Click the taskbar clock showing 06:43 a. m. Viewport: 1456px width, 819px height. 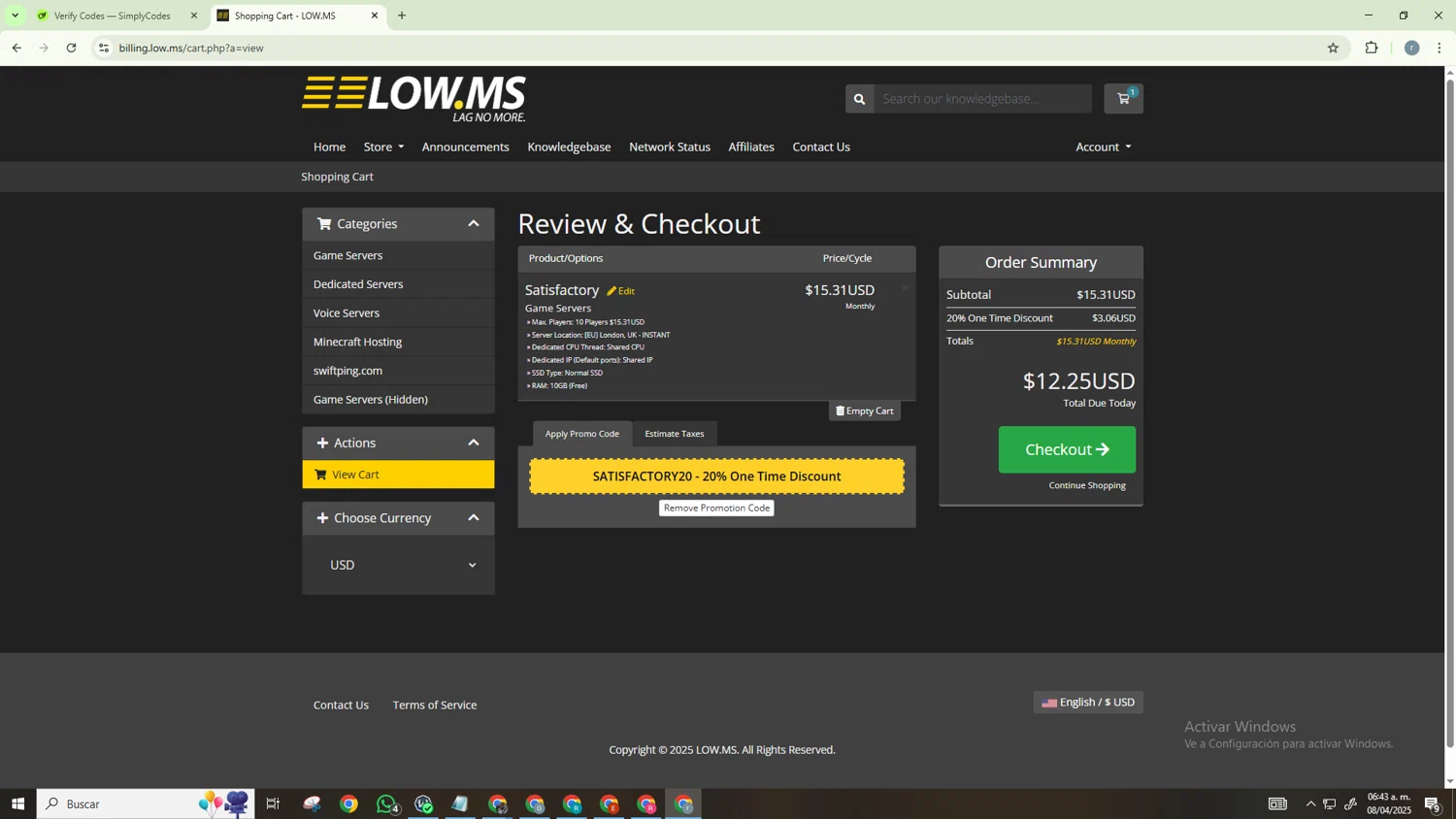[1389, 803]
